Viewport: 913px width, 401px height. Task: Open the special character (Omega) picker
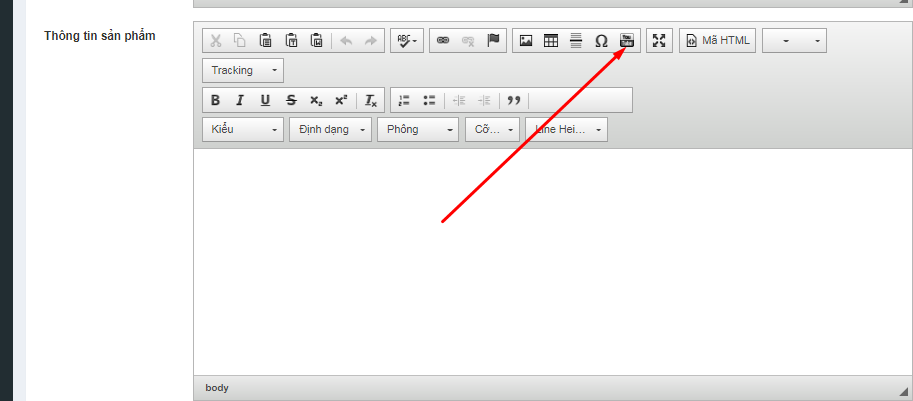pyautogui.click(x=601, y=41)
